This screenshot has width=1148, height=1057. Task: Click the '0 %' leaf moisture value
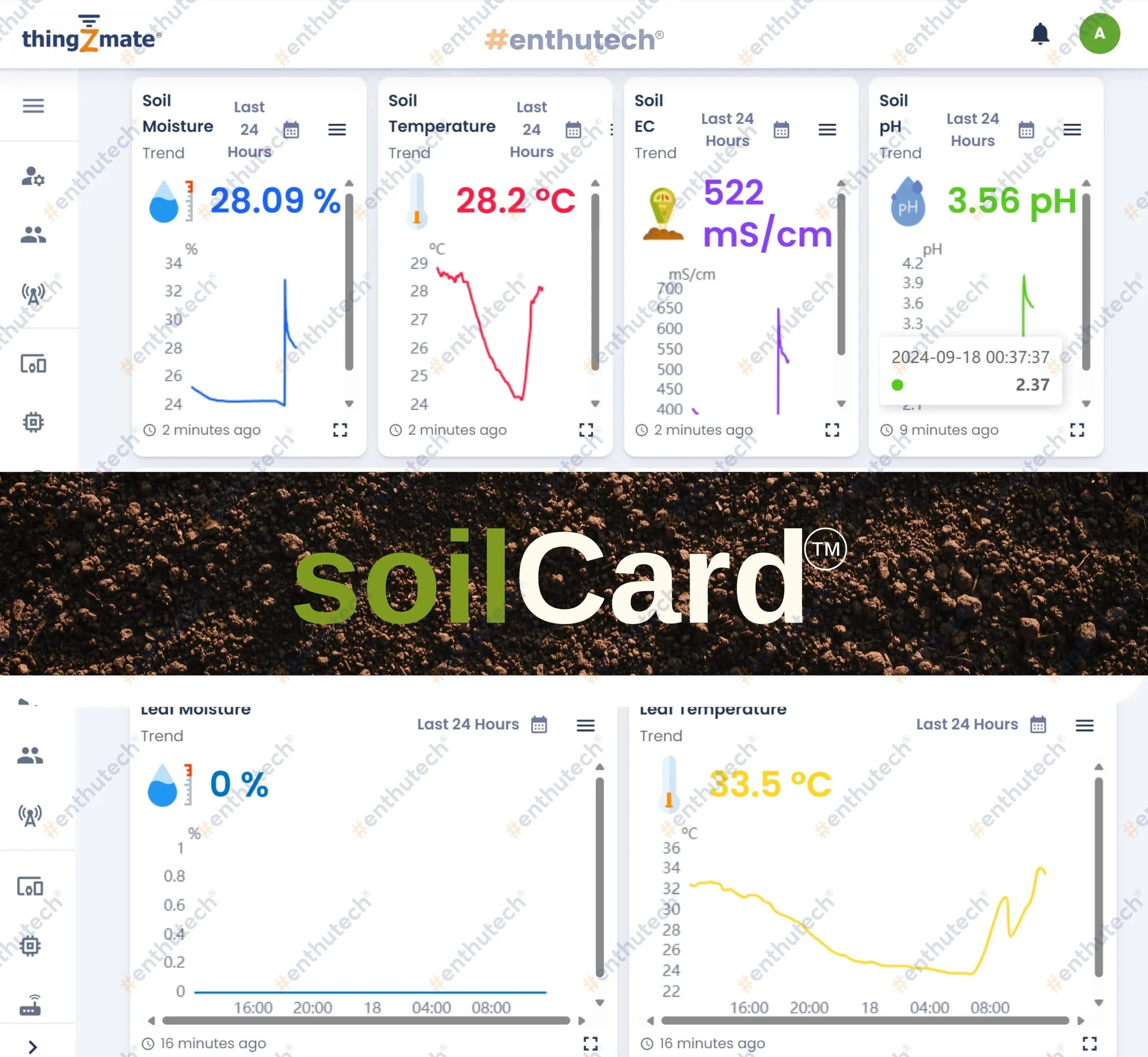(239, 784)
